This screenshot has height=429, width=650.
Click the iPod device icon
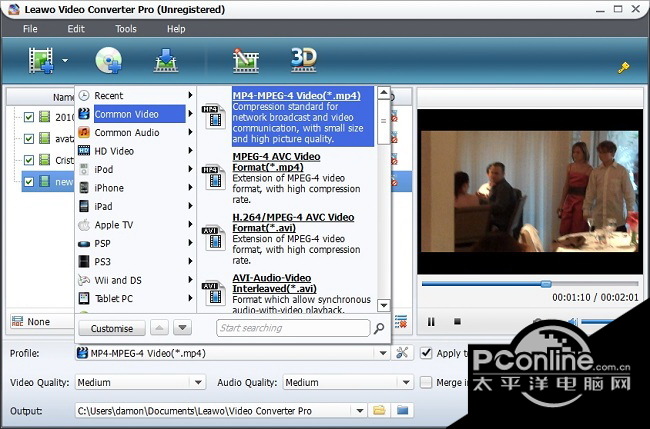pyautogui.click(x=84, y=169)
